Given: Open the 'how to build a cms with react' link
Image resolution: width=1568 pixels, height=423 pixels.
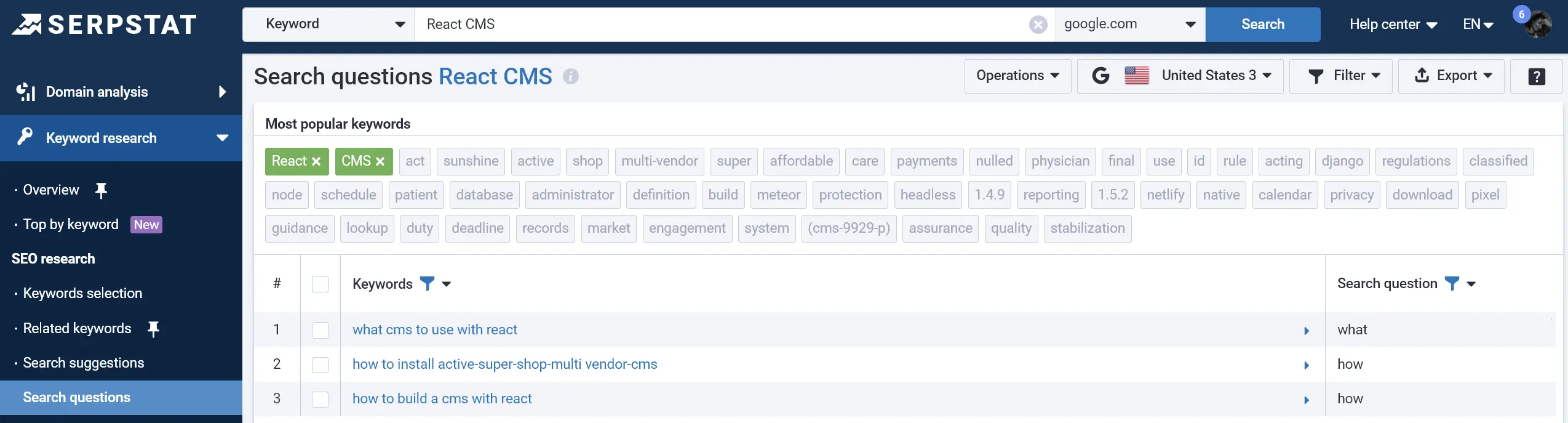Looking at the screenshot, I should (442, 399).
